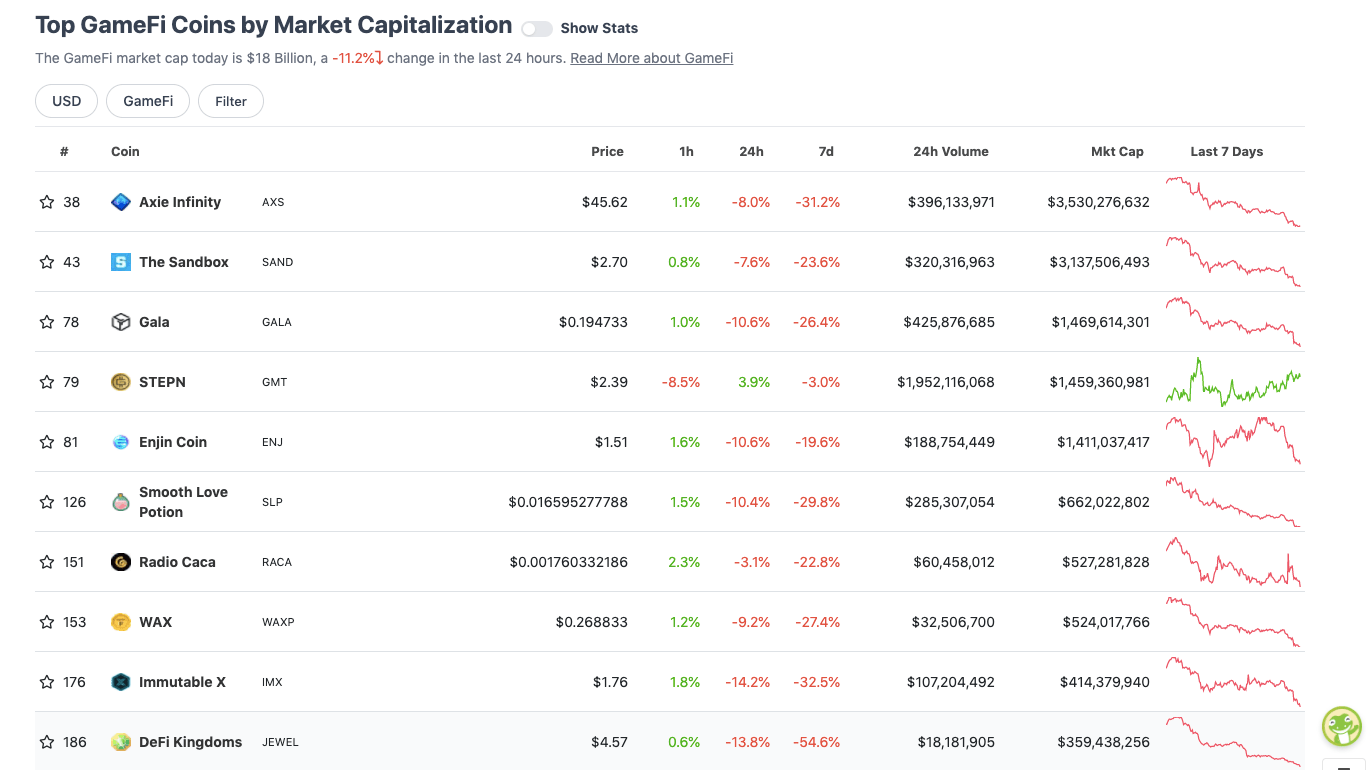Viewport: 1370px width, 770px height.
Task: Click the SLP price $0.016595277788
Action: coord(568,502)
